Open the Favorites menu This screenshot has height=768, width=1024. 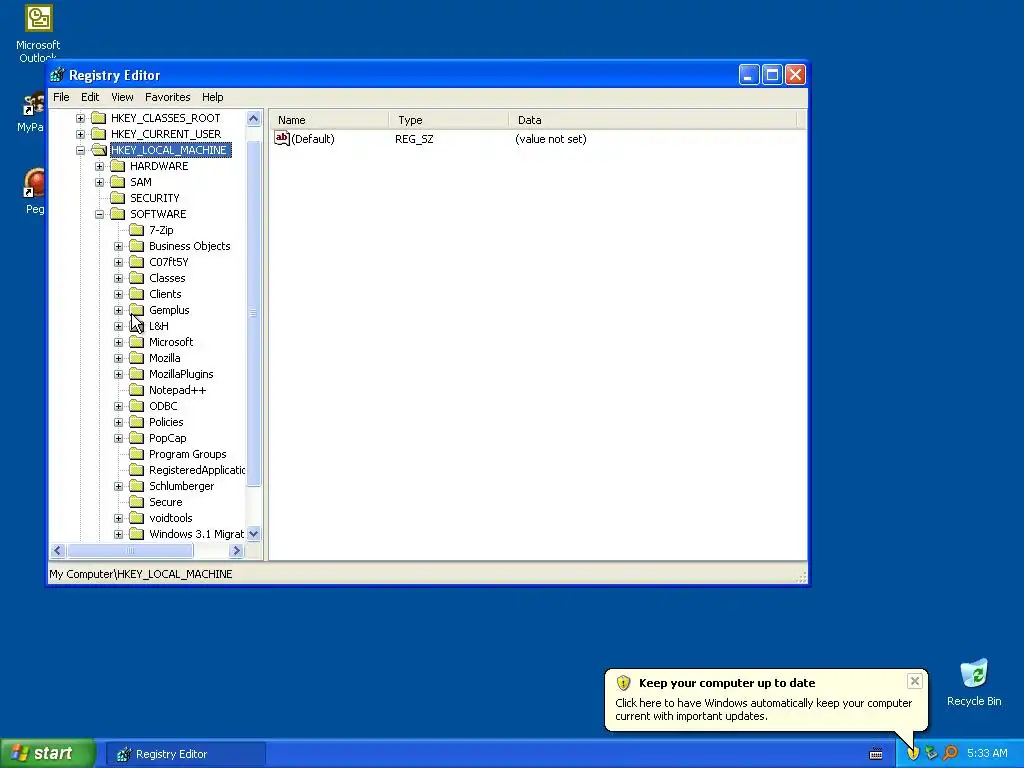(168, 97)
